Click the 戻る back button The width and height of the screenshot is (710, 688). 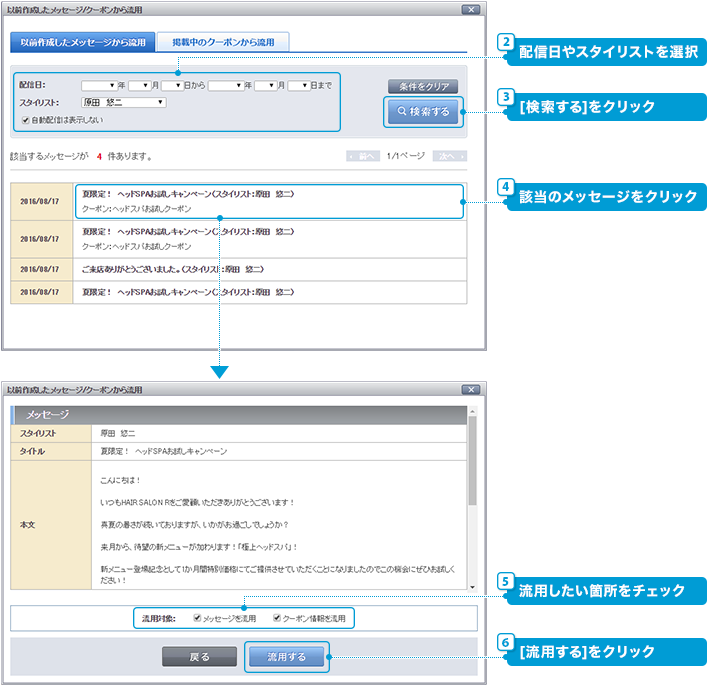(x=200, y=657)
